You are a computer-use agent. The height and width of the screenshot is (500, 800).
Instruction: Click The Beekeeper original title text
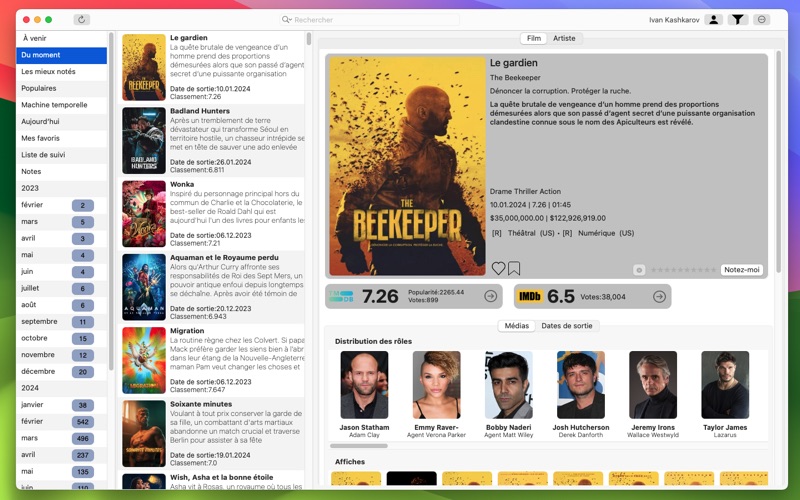click(515, 78)
